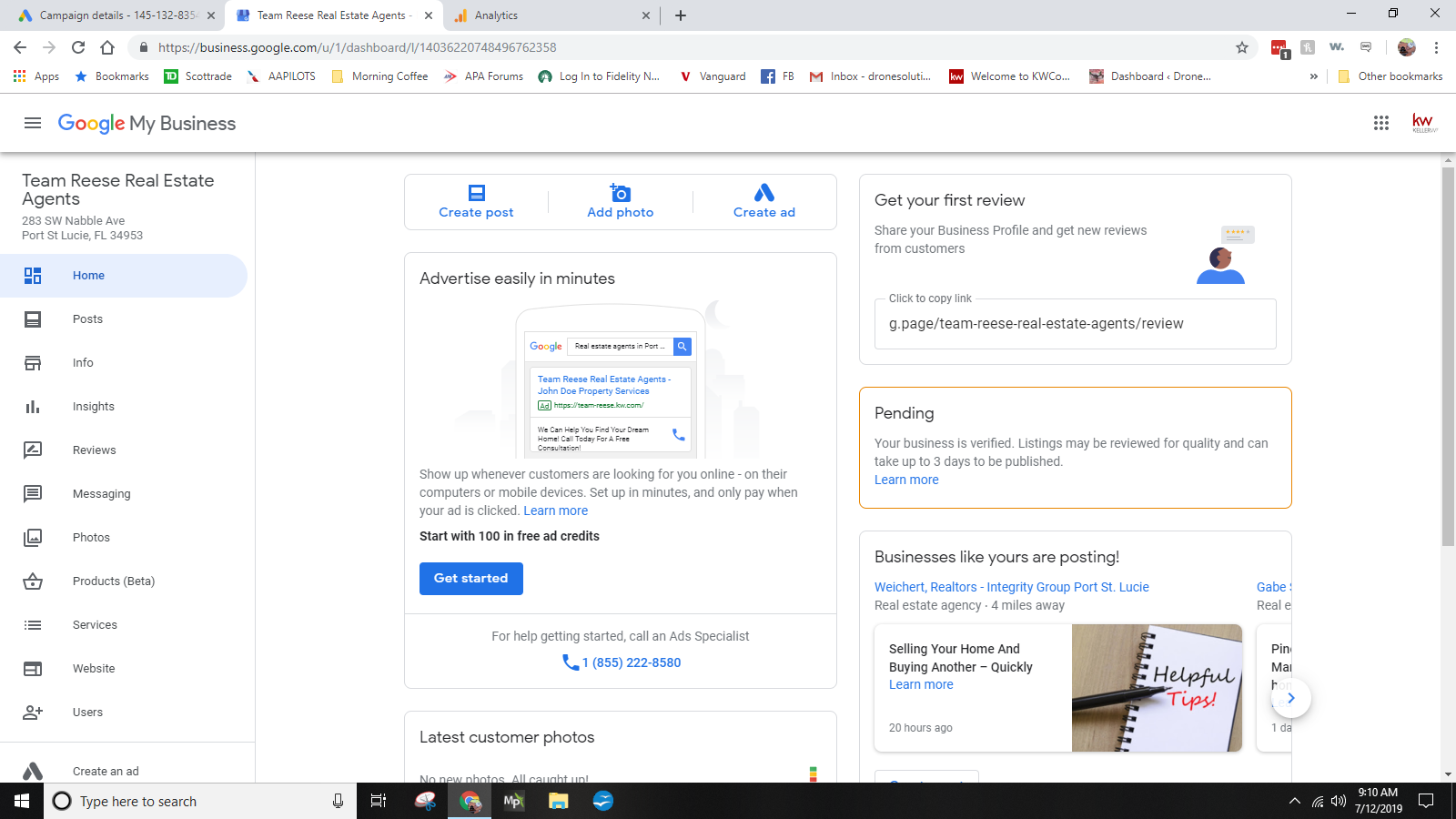Click the Get started button
Screen dimensions: 1456x819
point(471,579)
